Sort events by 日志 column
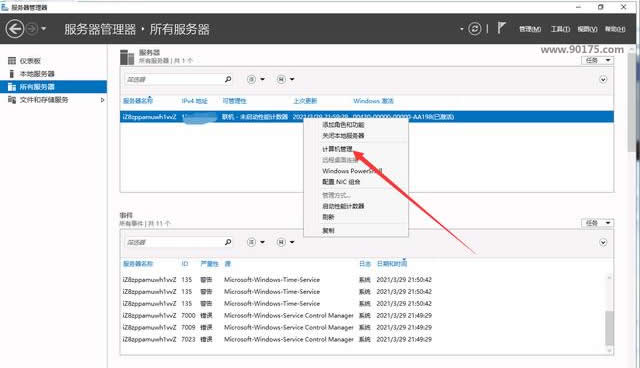The image size is (640, 368). click(364, 264)
